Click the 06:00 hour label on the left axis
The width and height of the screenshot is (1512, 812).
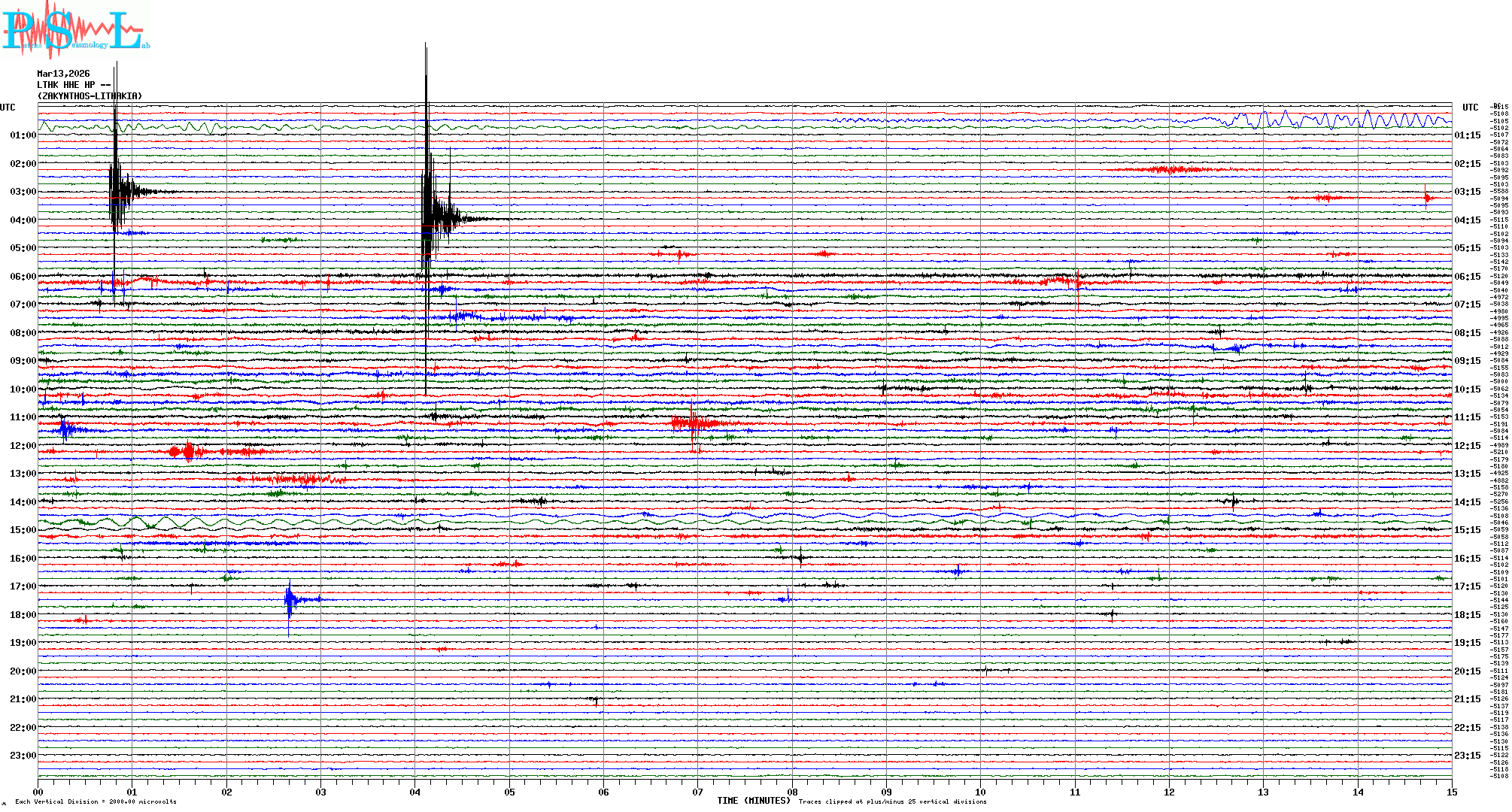coord(23,277)
